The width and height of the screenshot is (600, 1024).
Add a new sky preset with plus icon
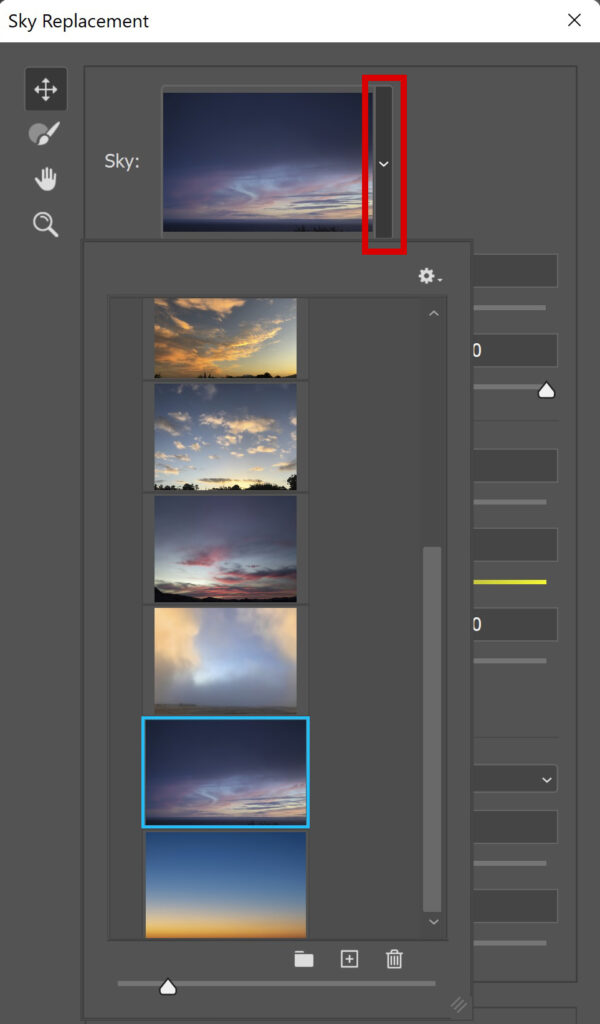[x=349, y=959]
